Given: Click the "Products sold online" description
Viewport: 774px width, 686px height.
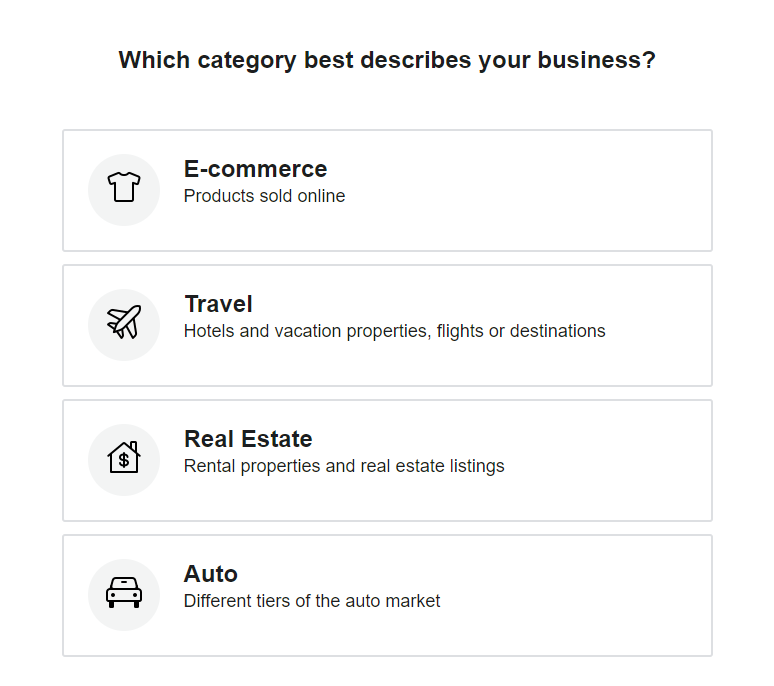Looking at the screenshot, I should coord(264,196).
